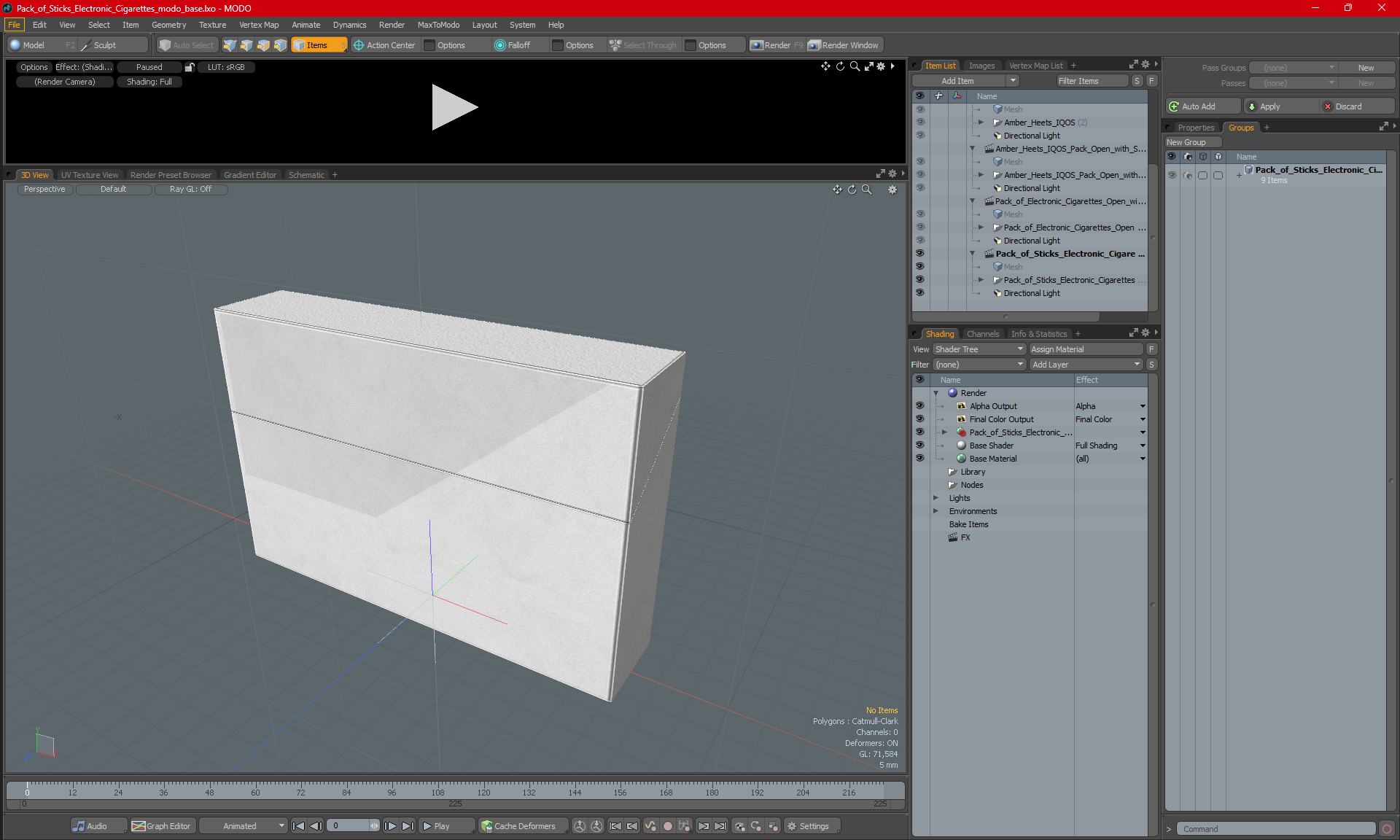Open the Graph Editor
Screen dimensions: 1400x840
point(162,826)
